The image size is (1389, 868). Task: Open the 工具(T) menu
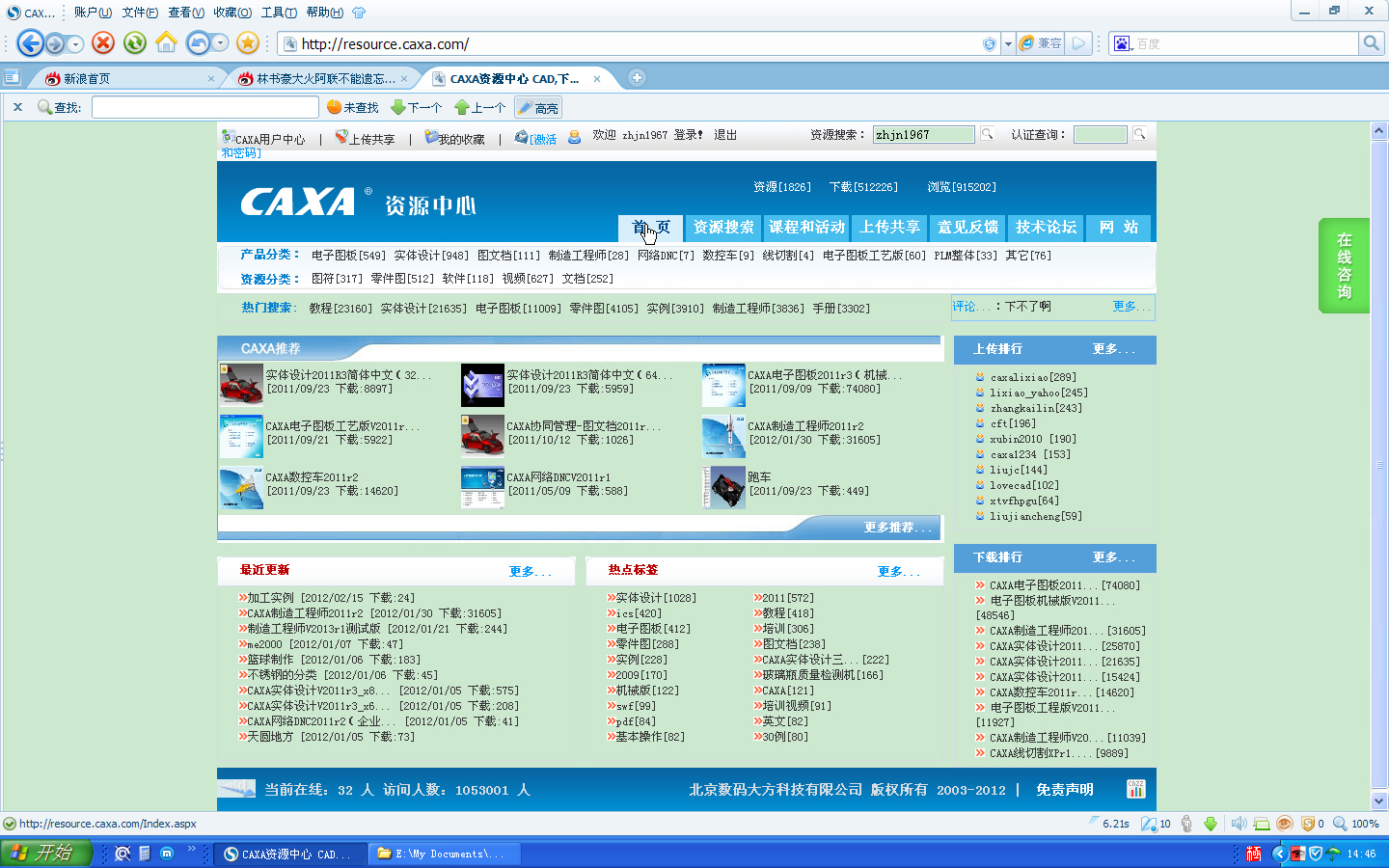279,13
